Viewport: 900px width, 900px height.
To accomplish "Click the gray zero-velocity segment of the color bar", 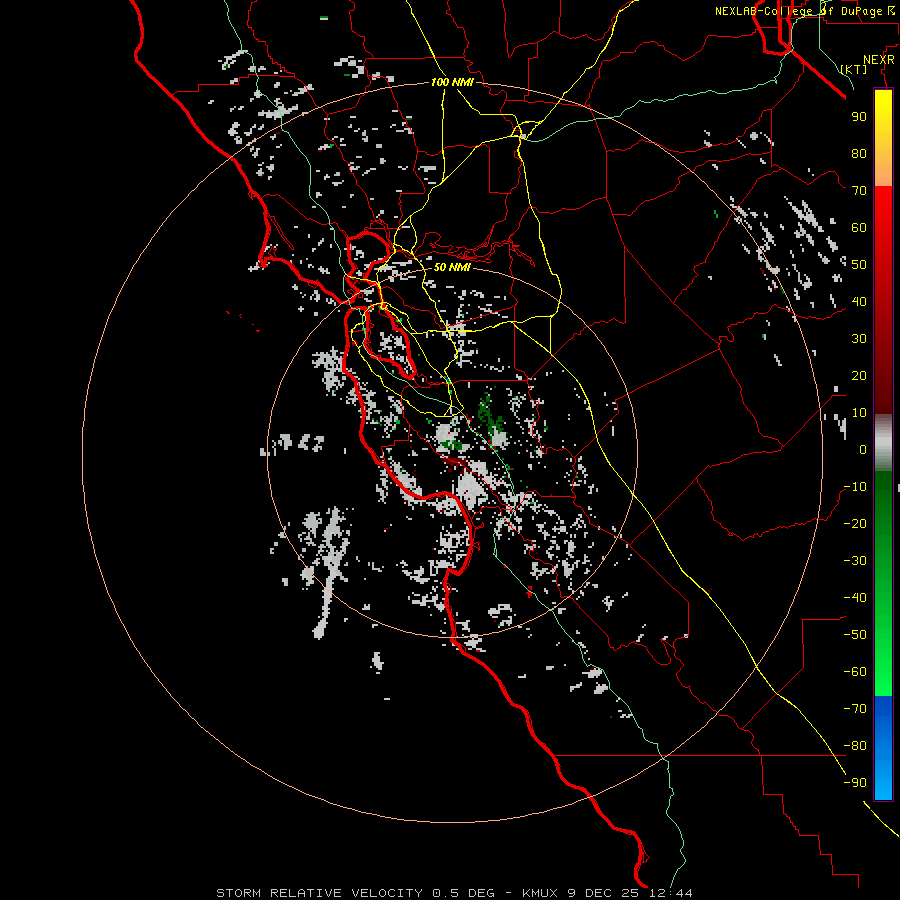I will 883,443.
